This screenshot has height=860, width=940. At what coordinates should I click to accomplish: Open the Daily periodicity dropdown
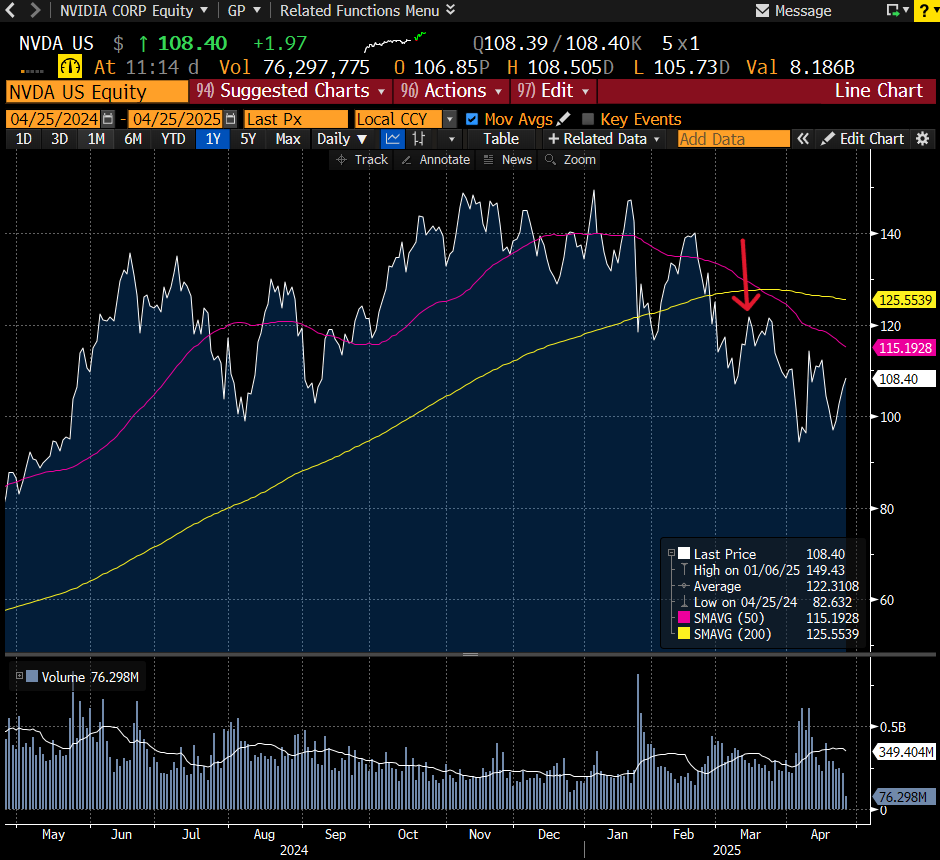pyautogui.click(x=342, y=139)
